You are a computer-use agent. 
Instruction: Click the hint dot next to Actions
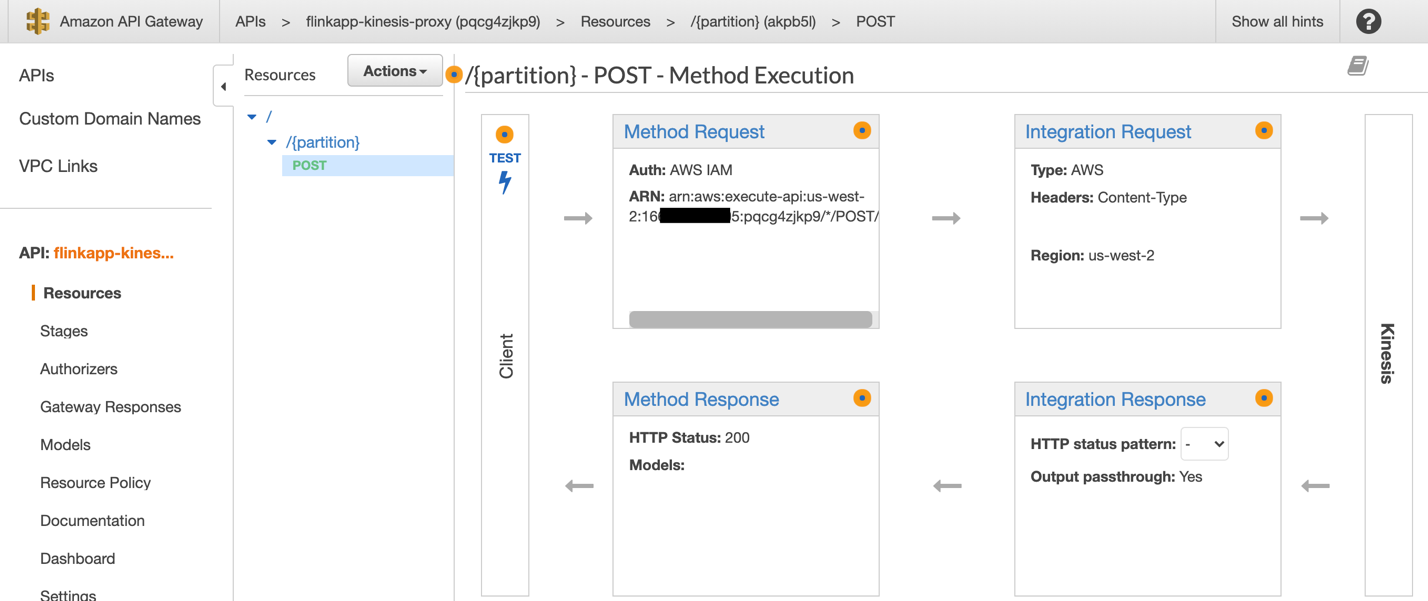tap(454, 75)
